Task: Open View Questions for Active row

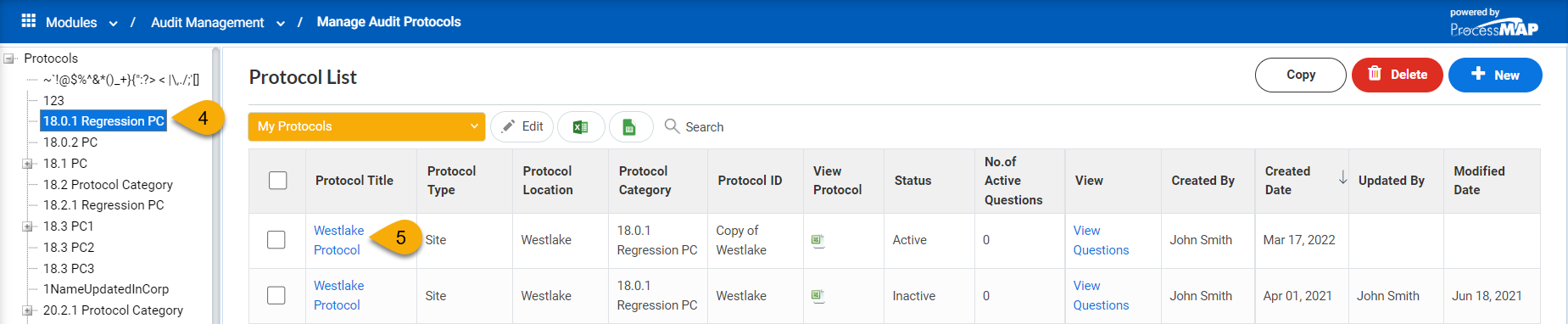Action: 1101,240
